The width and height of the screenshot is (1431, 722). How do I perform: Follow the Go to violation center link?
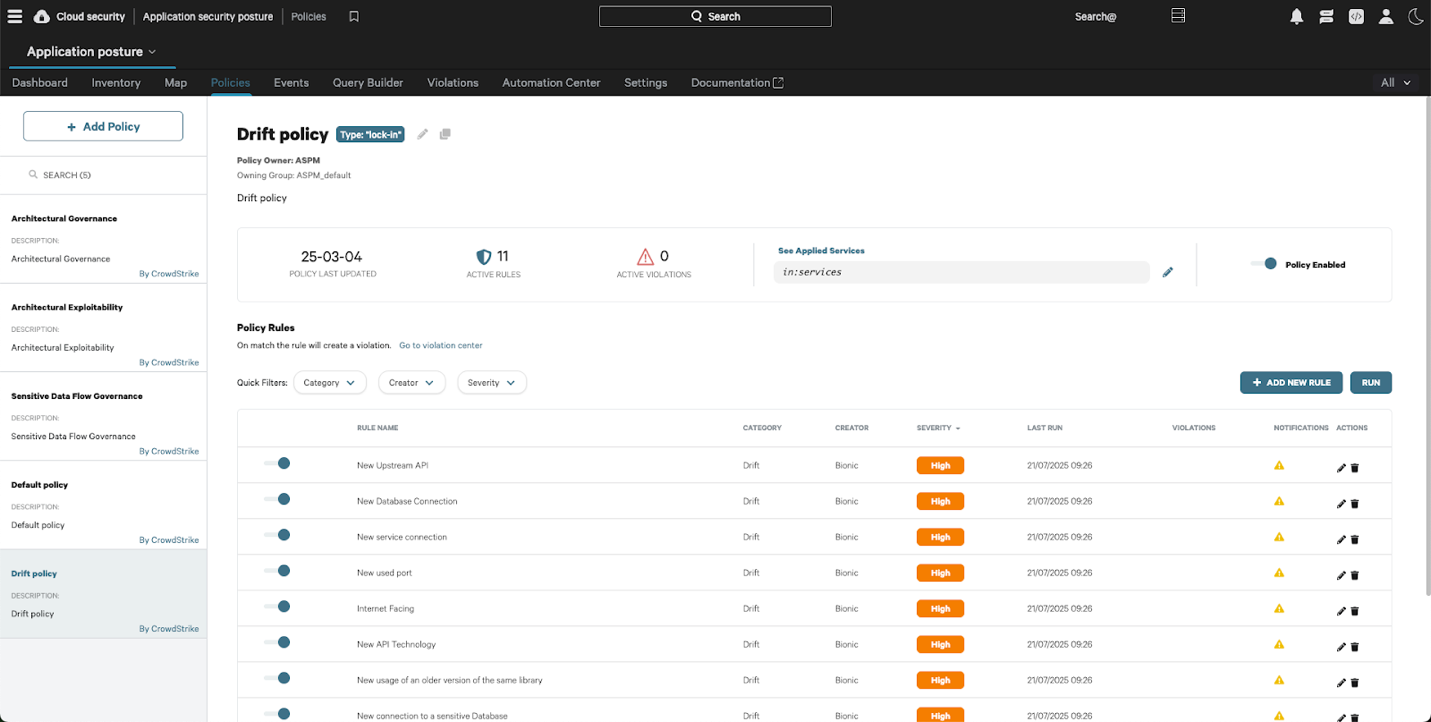pyautogui.click(x=440, y=345)
